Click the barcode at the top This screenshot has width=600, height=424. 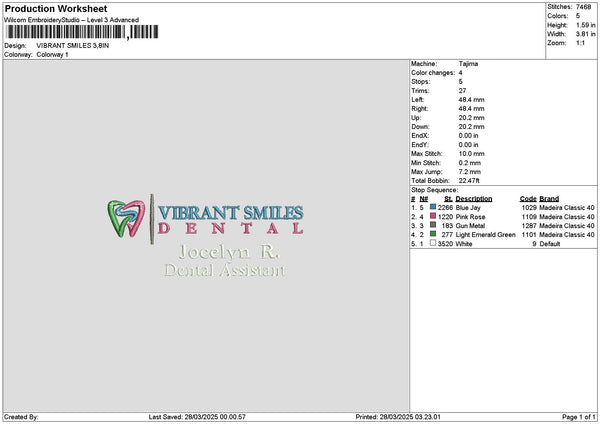pos(82,32)
